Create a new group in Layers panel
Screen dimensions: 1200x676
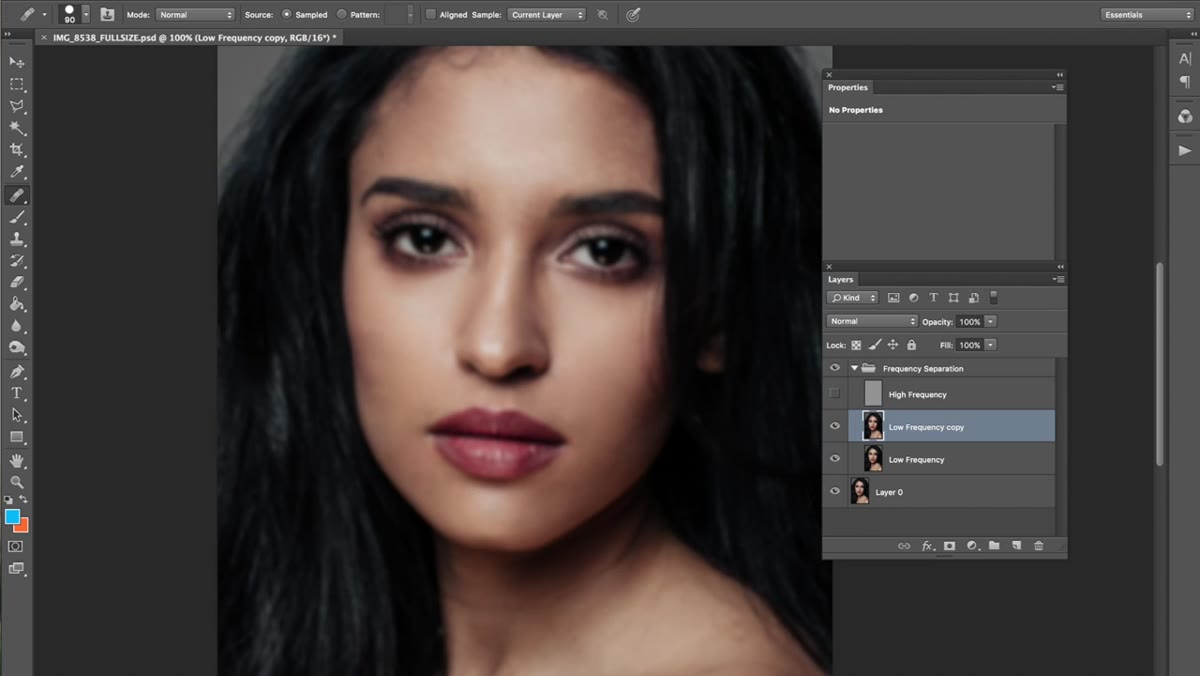click(994, 546)
